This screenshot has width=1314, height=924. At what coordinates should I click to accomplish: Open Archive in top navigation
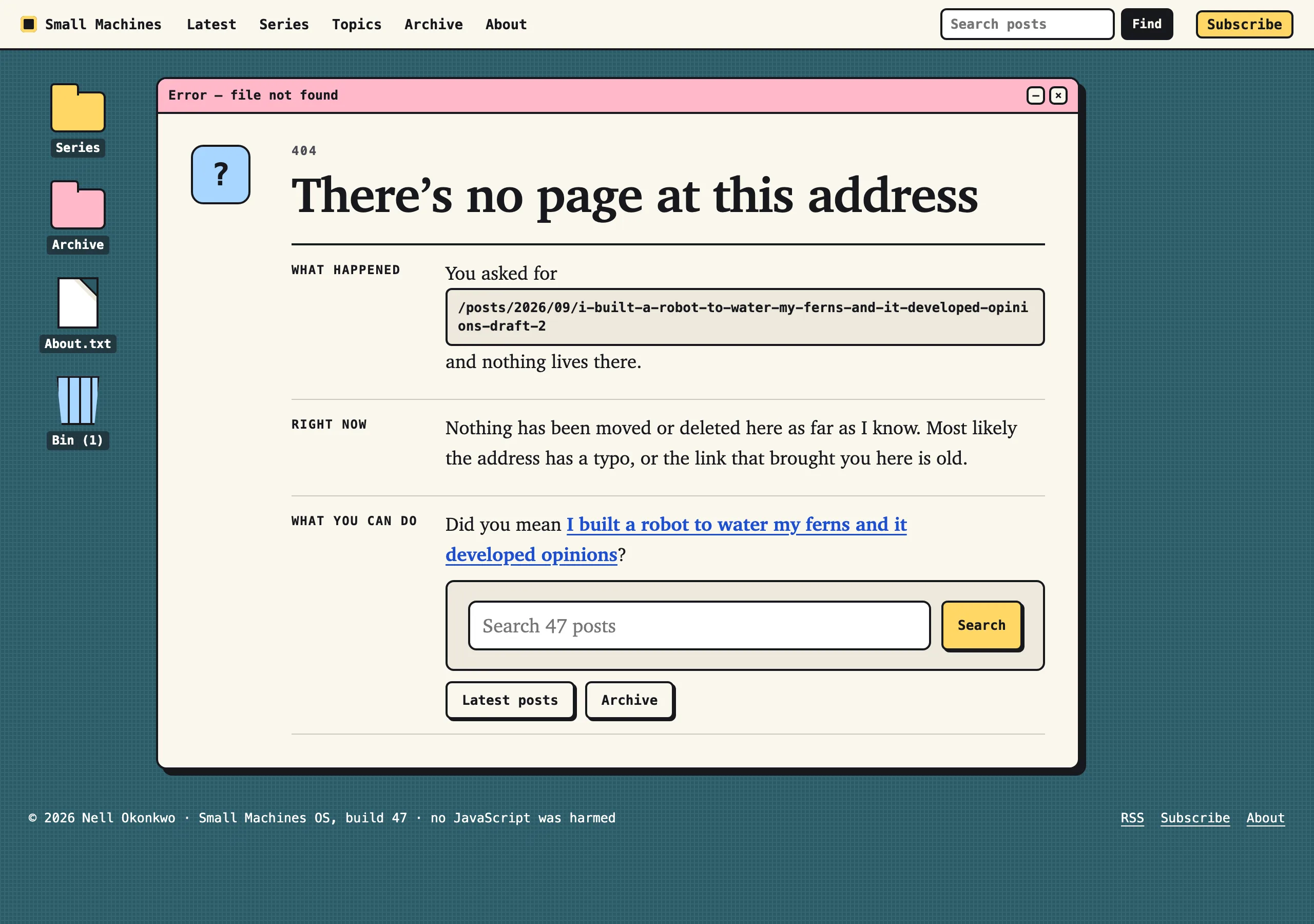click(433, 25)
